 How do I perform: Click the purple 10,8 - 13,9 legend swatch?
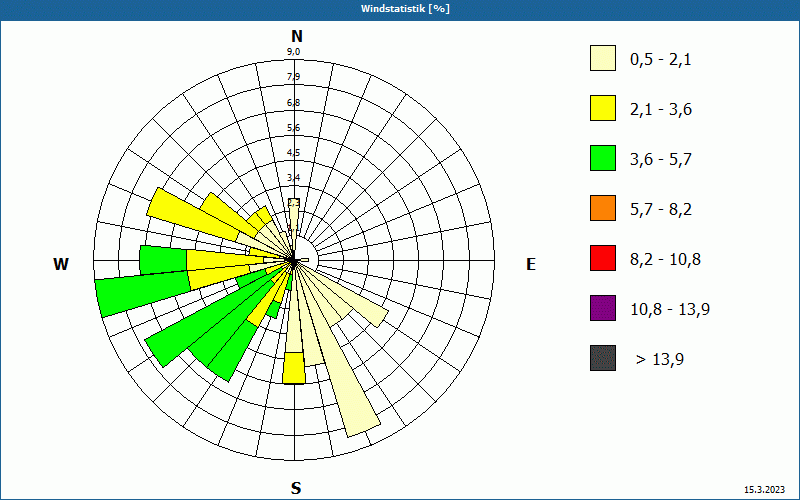click(603, 308)
